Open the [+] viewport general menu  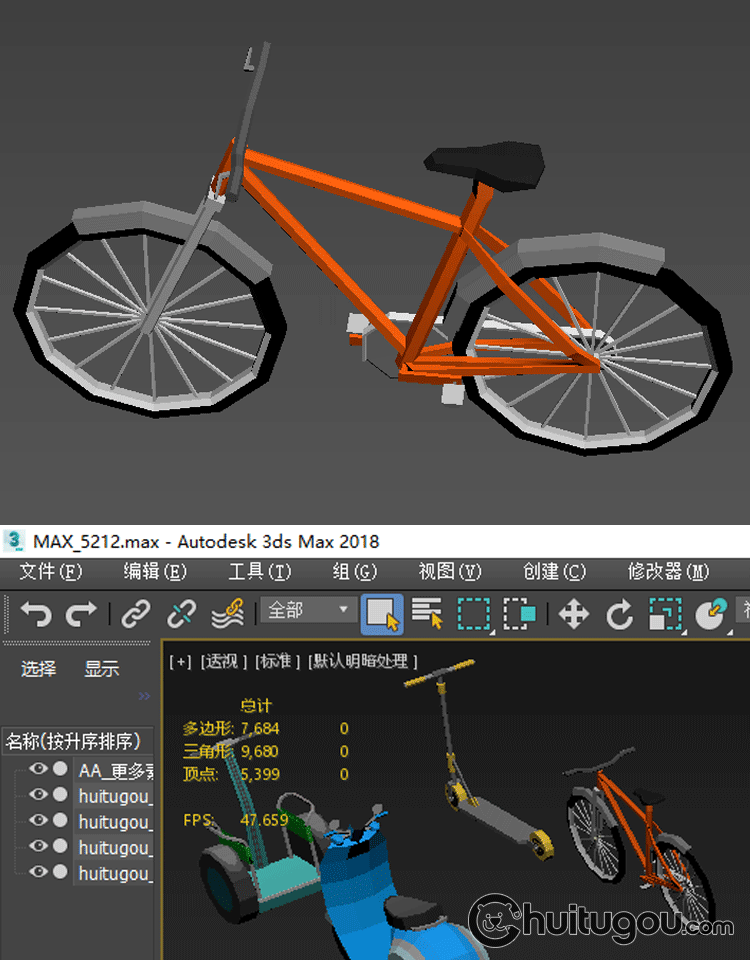[180, 661]
